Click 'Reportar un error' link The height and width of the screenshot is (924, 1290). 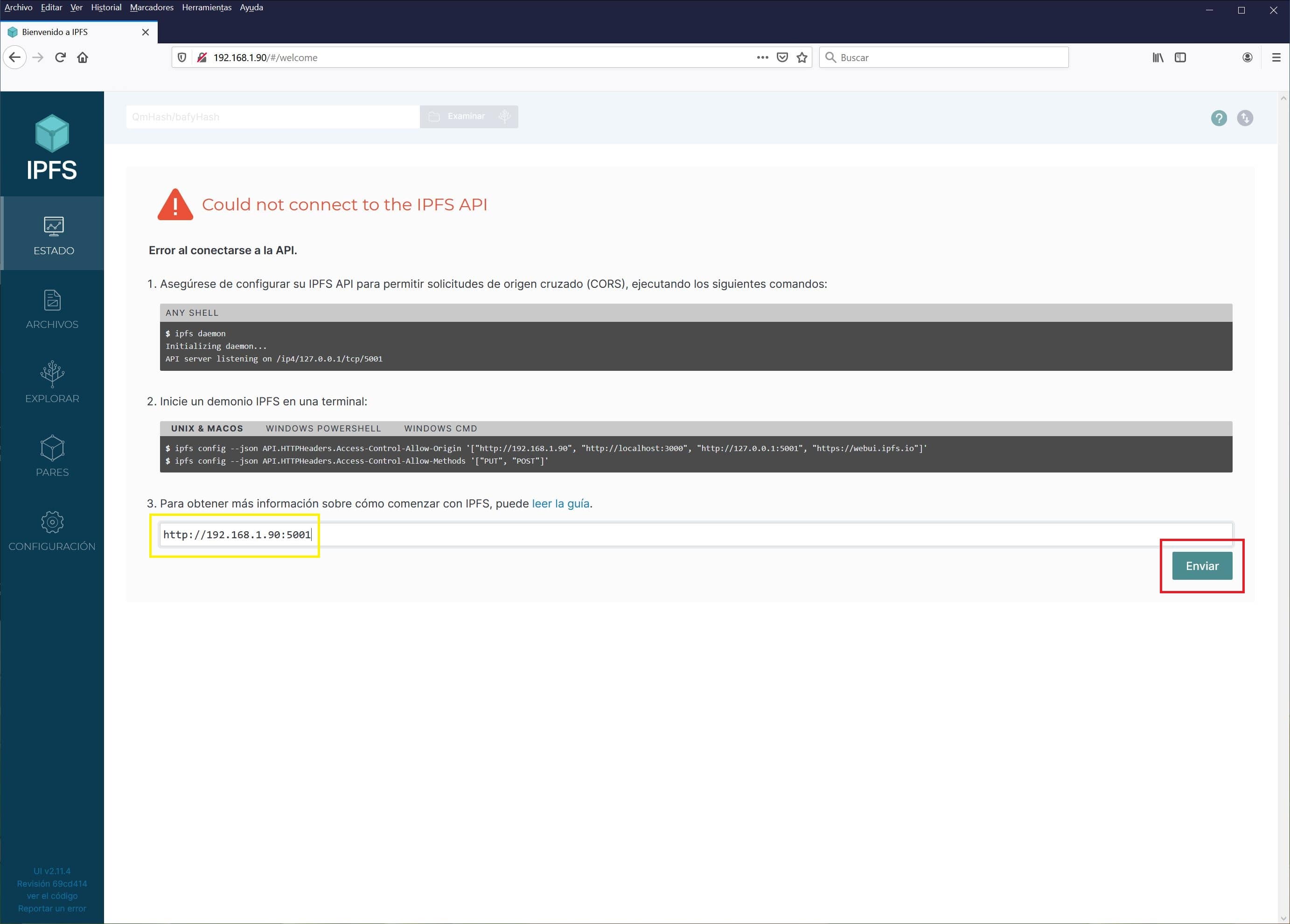tap(52, 908)
